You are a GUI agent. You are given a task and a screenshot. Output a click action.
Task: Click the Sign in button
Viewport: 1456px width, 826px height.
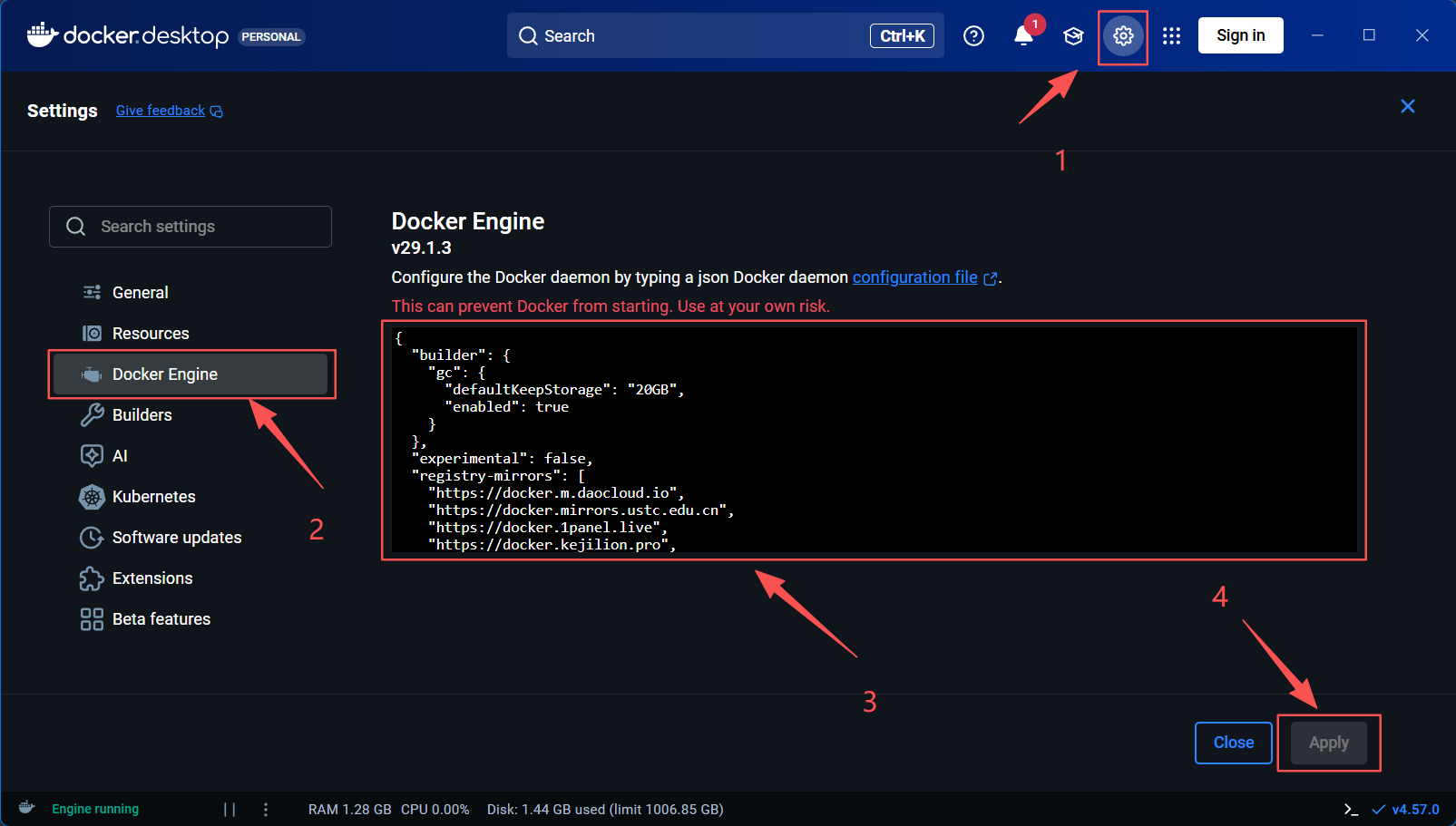click(x=1240, y=35)
